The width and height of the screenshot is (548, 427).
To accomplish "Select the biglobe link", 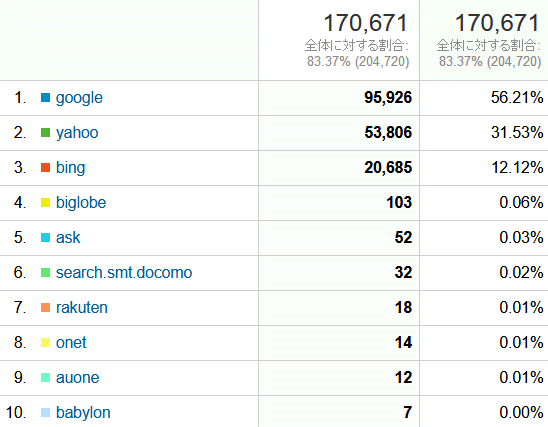I will coord(81,203).
